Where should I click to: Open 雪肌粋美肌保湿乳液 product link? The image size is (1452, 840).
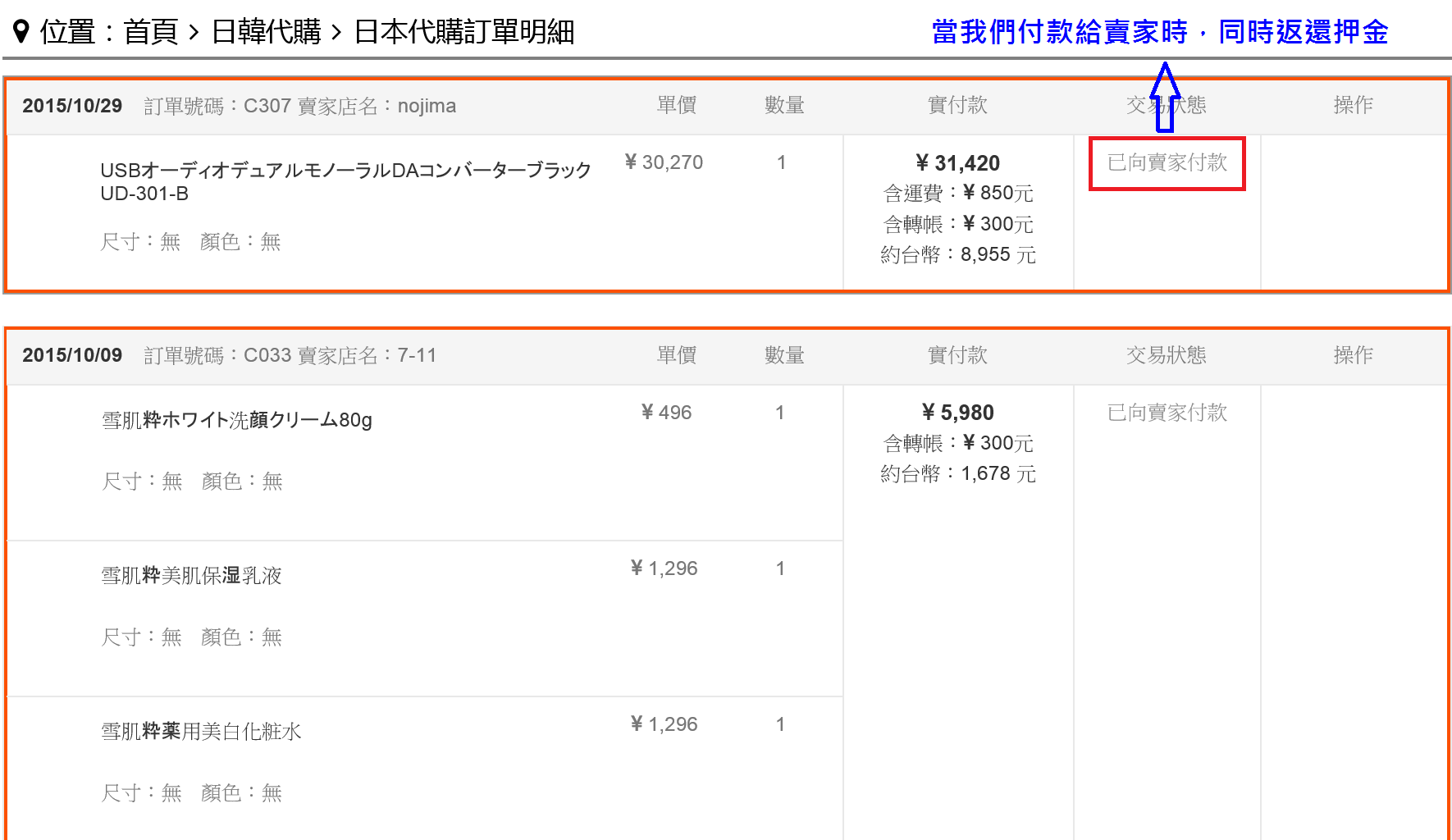click(191, 576)
